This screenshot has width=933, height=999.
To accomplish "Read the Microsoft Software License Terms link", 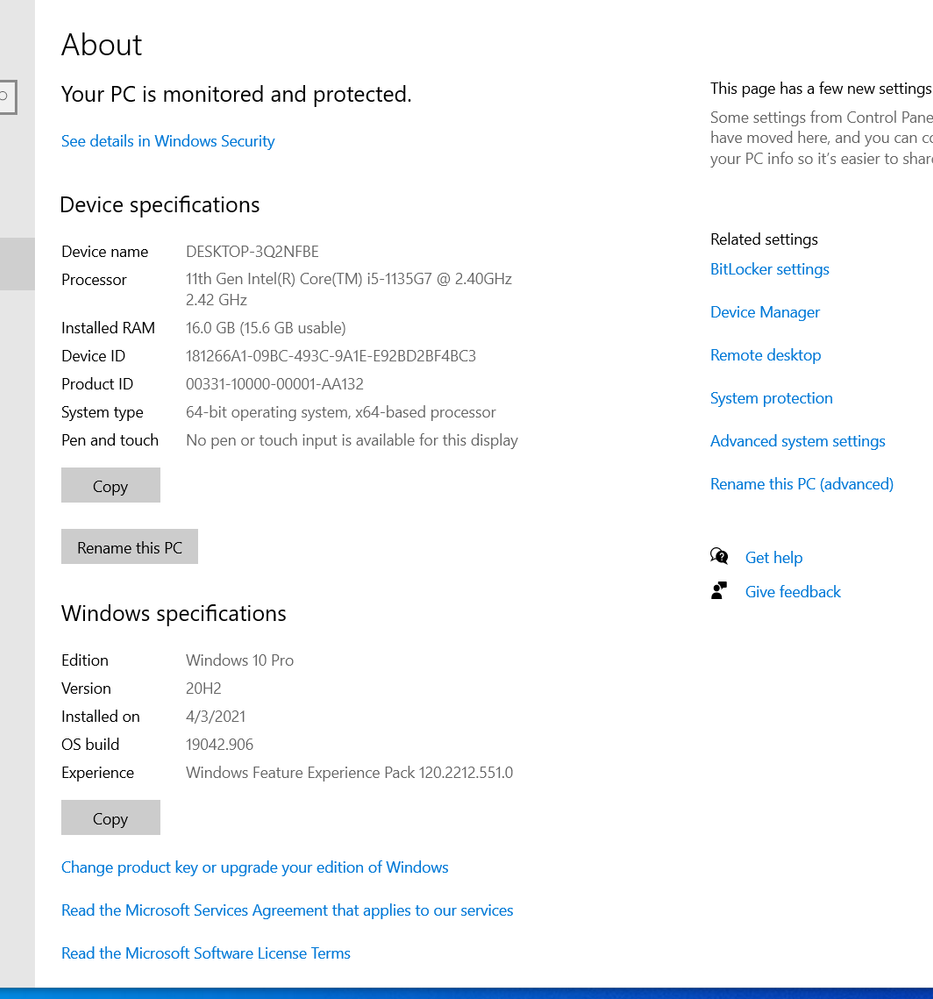I will point(206,953).
